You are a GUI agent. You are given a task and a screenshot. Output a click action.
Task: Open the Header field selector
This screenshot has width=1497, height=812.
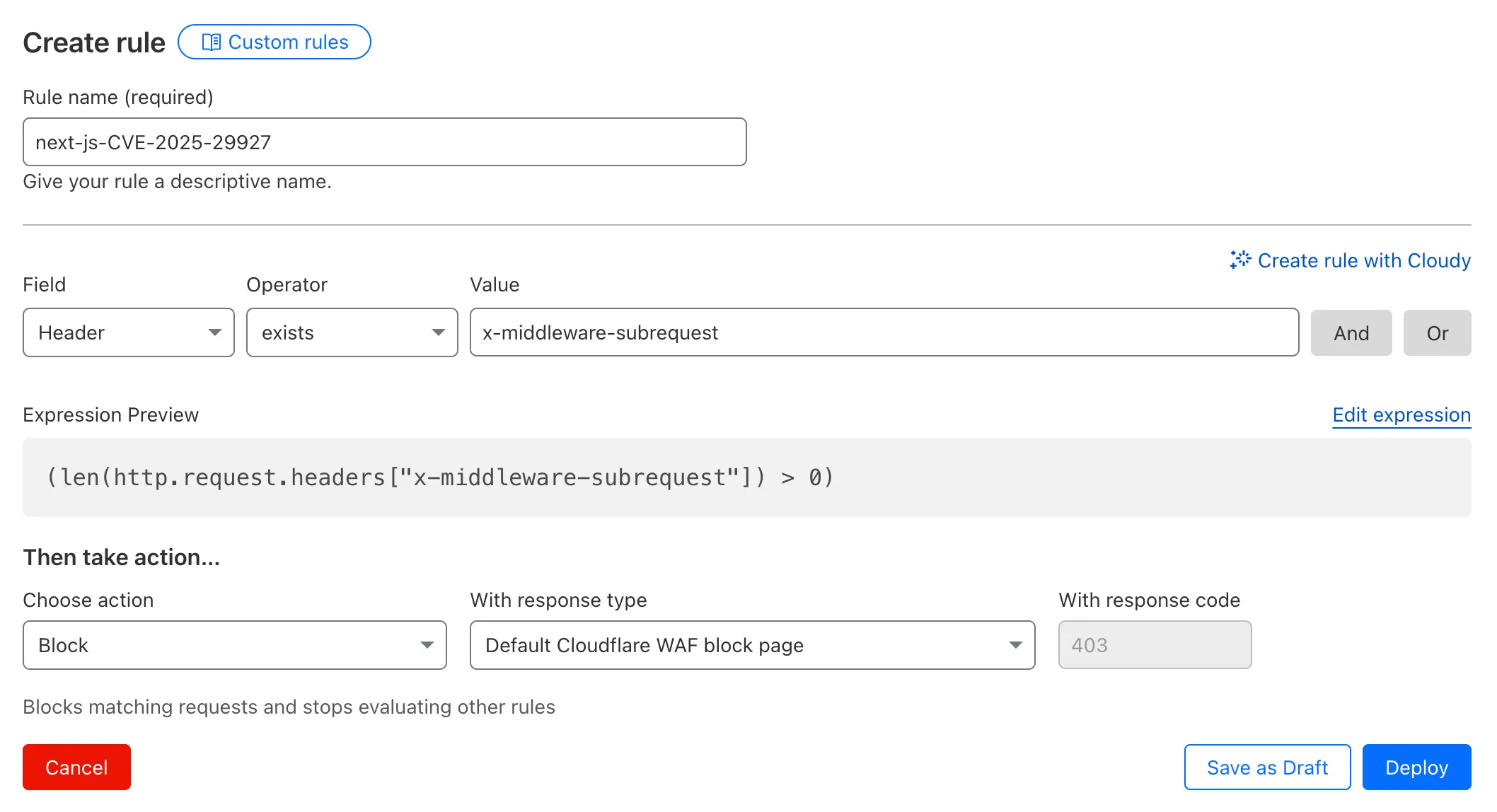tap(127, 332)
